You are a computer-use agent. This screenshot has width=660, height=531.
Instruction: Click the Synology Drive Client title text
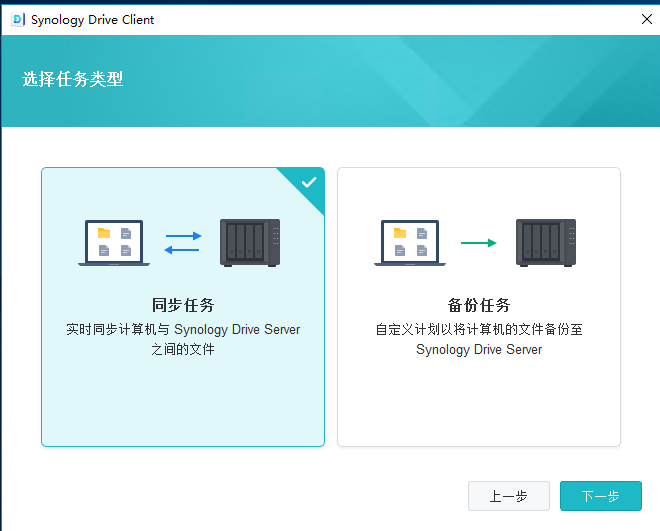[x=93, y=19]
